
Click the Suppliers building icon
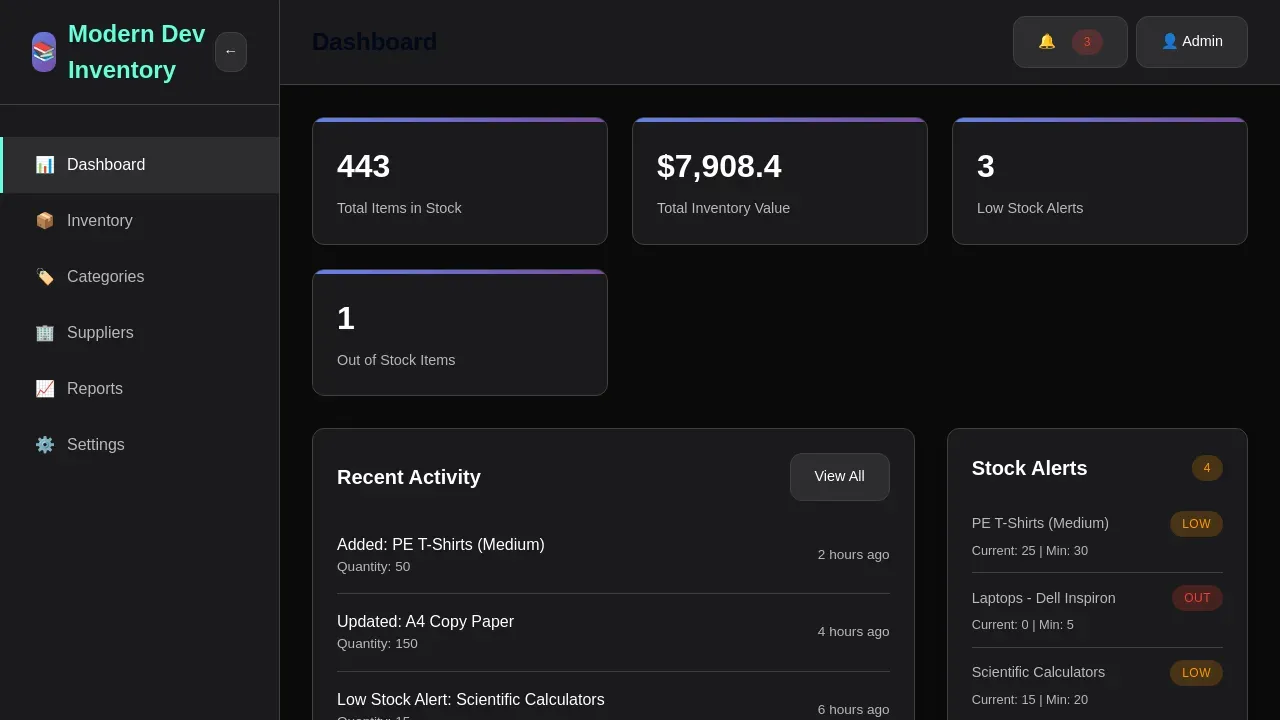(45, 333)
